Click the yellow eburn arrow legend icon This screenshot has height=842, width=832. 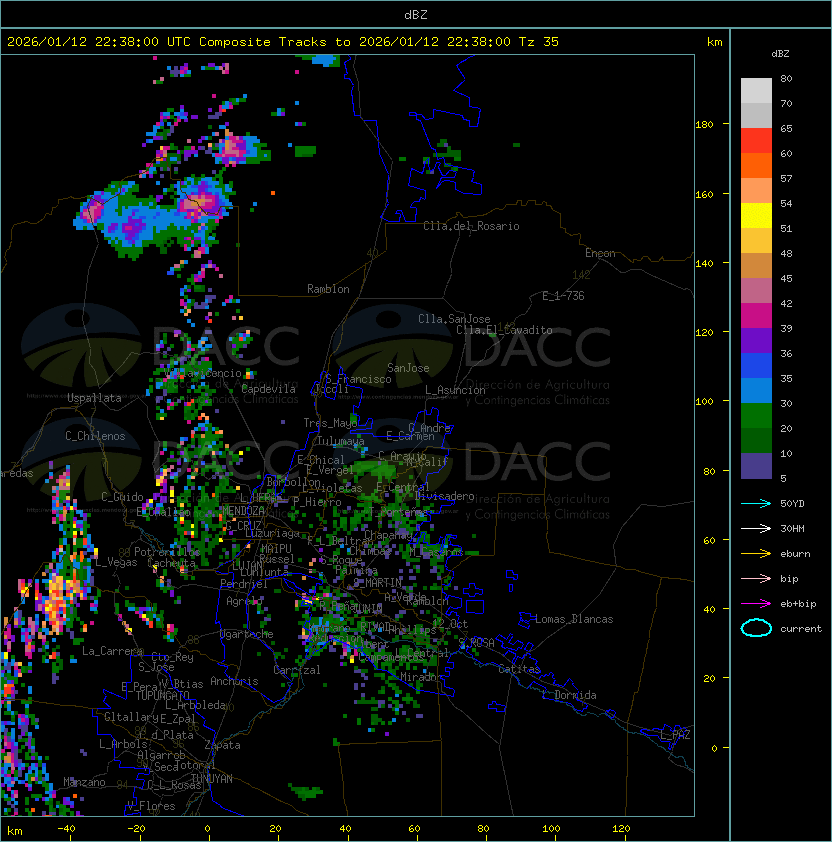[x=756, y=554]
